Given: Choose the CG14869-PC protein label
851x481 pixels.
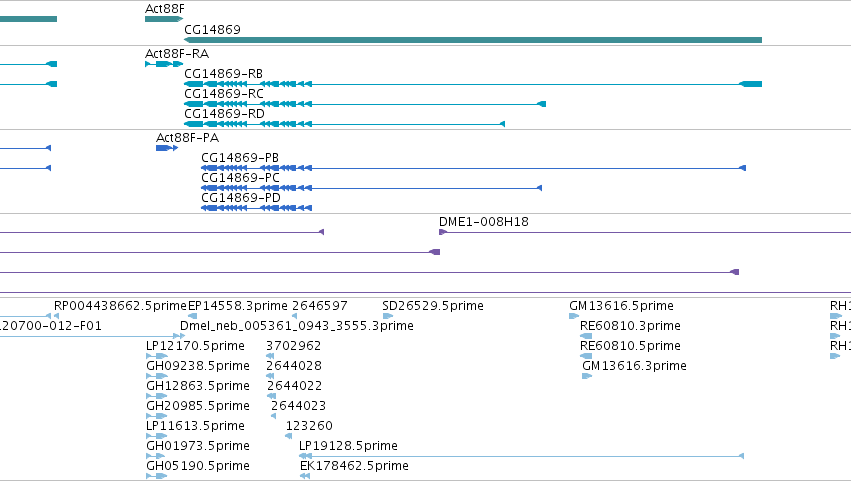Looking at the screenshot, I should (x=240, y=178).
